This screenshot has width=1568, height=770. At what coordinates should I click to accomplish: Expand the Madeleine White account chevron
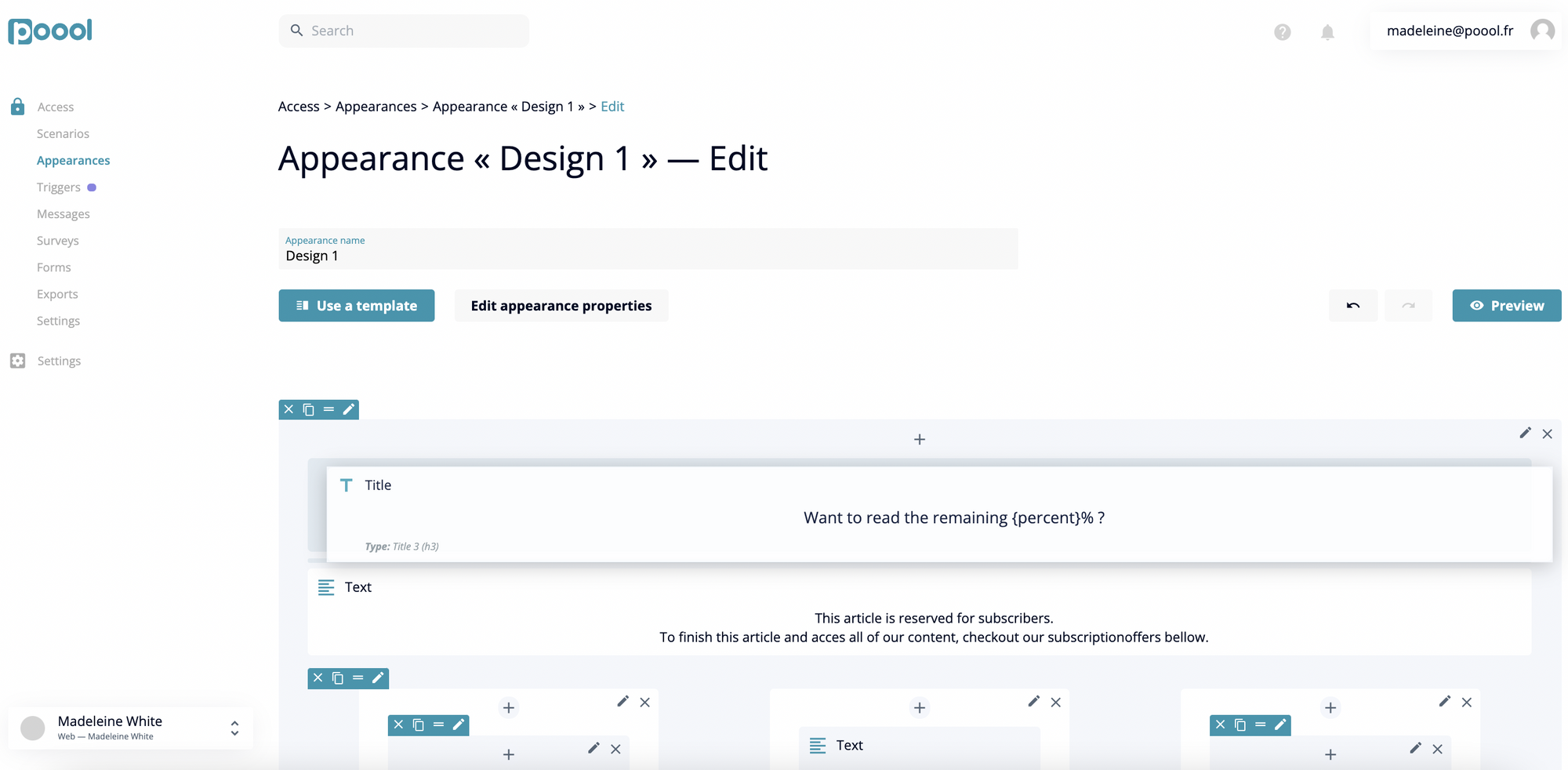point(234,728)
